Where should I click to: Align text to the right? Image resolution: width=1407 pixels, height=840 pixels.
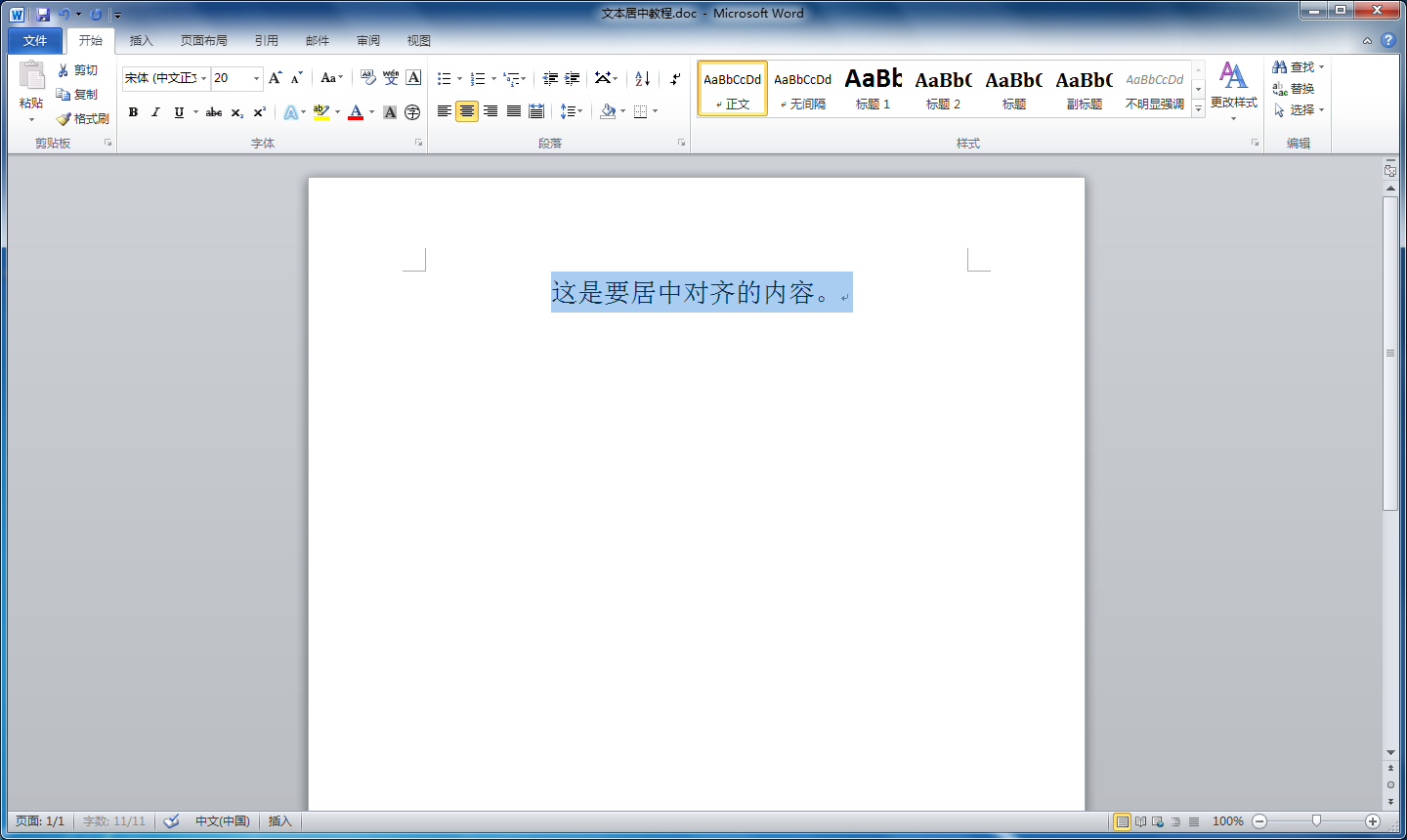[x=490, y=111]
